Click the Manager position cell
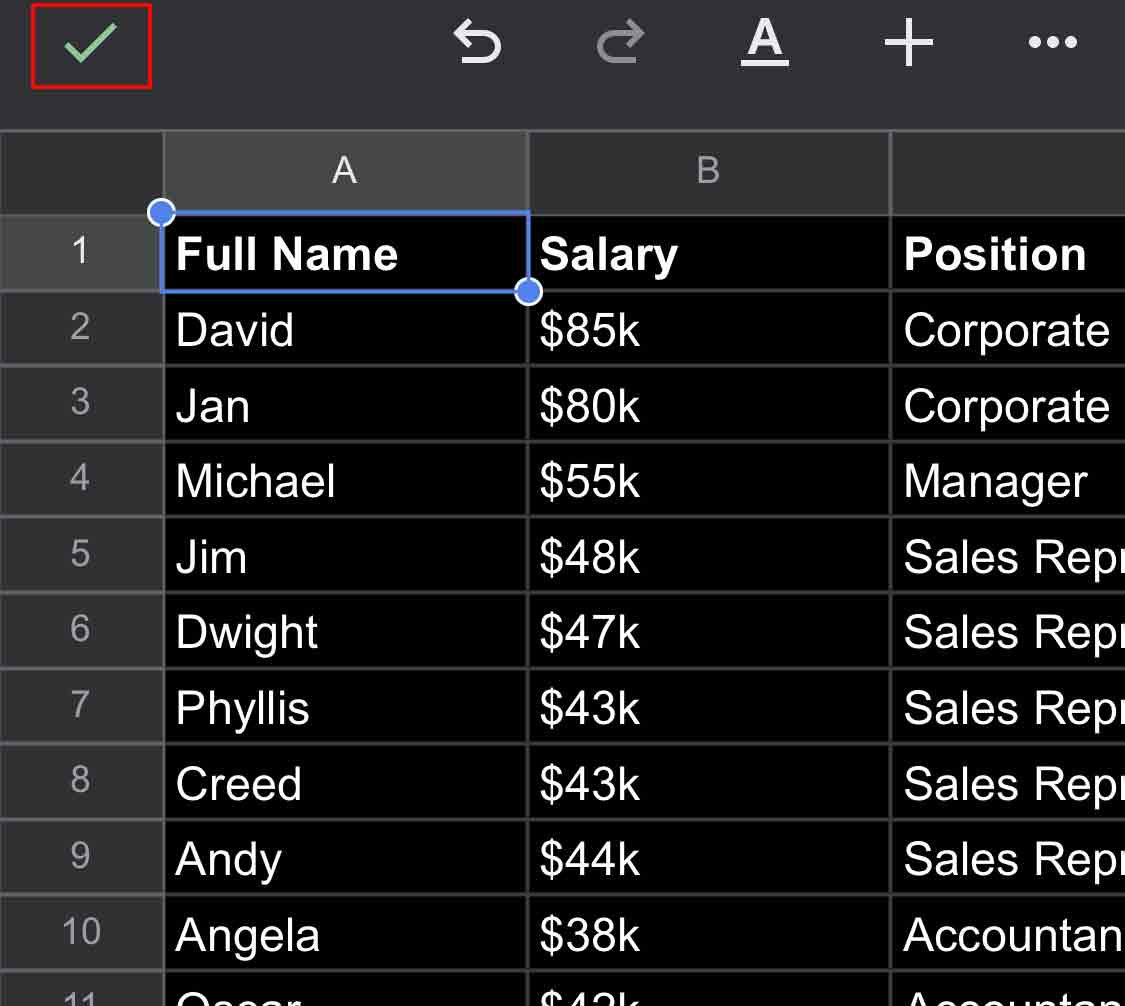Screen dimensions: 1125x1006 [1006, 481]
